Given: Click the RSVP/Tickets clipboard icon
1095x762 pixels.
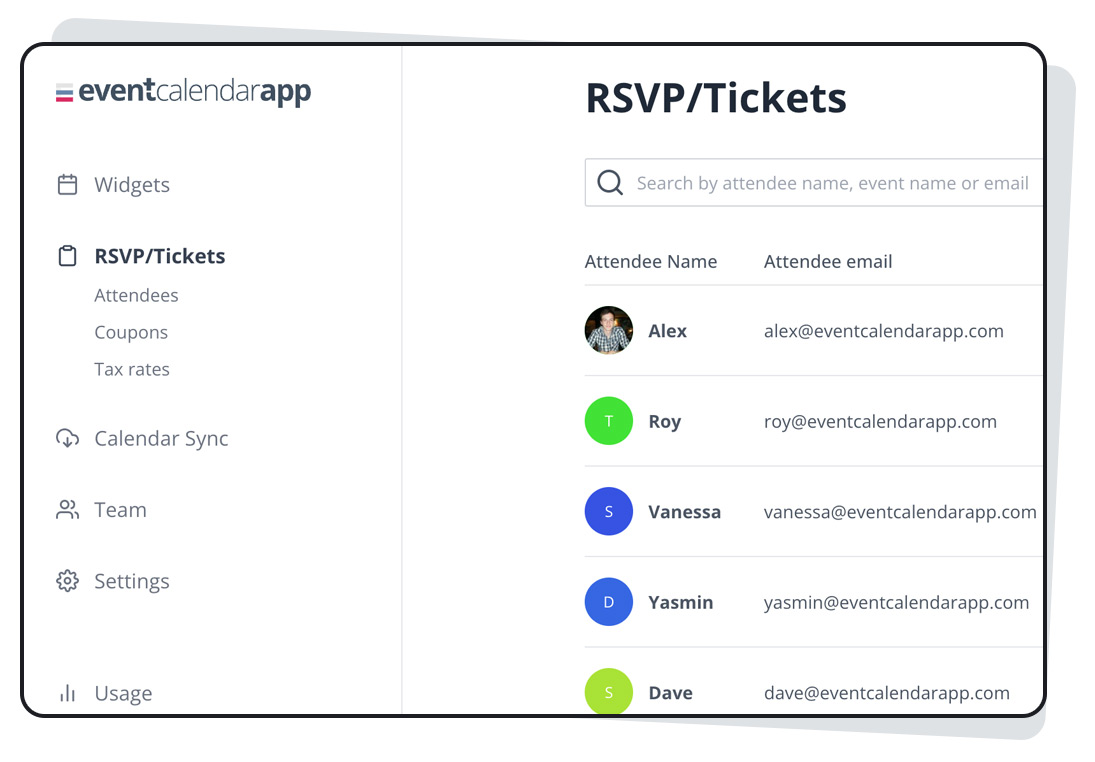Looking at the screenshot, I should pyautogui.click(x=67, y=255).
